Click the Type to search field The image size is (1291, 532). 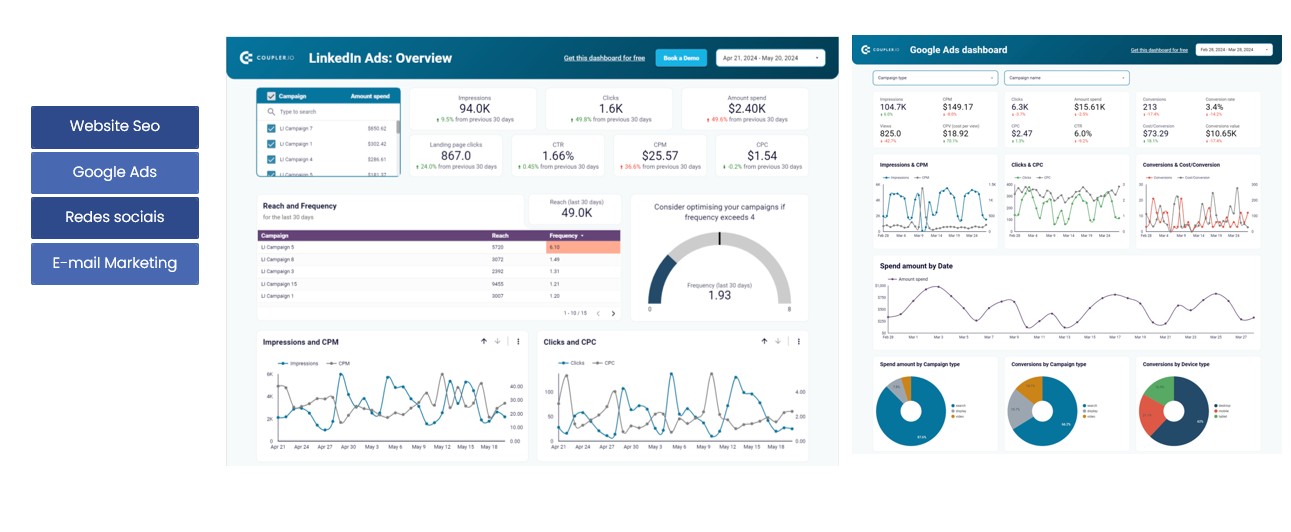(x=328, y=112)
